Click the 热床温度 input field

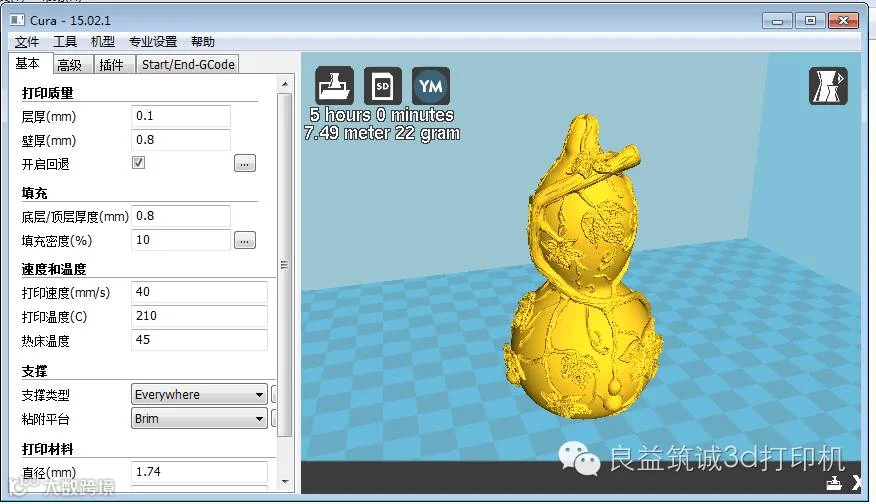pyautogui.click(x=199, y=340)
